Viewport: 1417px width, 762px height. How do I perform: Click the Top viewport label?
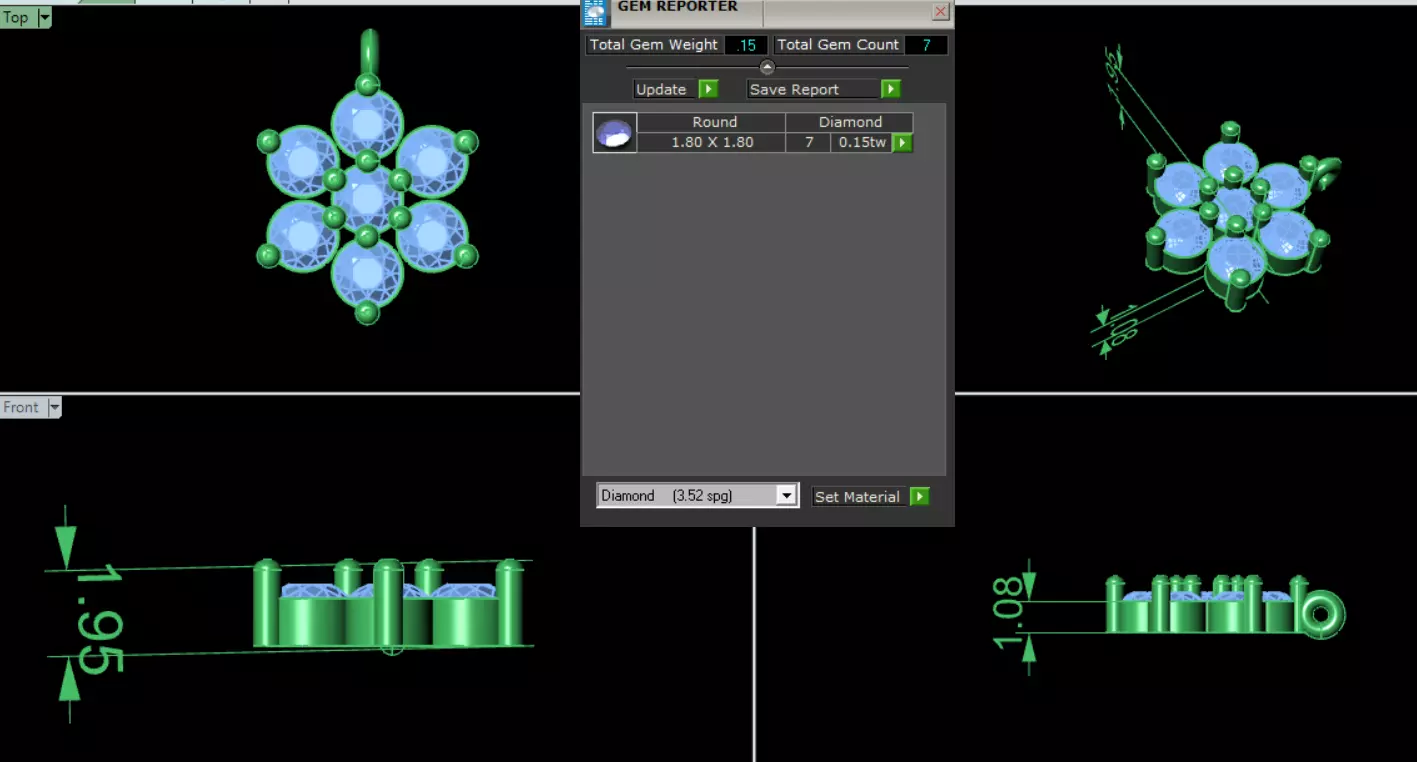point(16,17)
